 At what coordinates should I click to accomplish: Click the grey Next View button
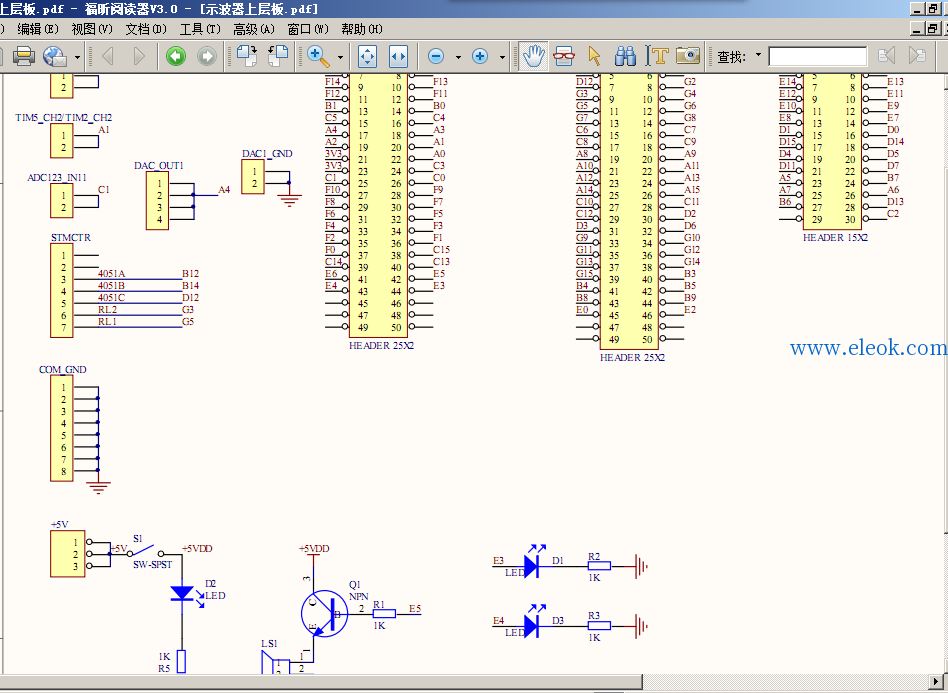pos(207,56)
